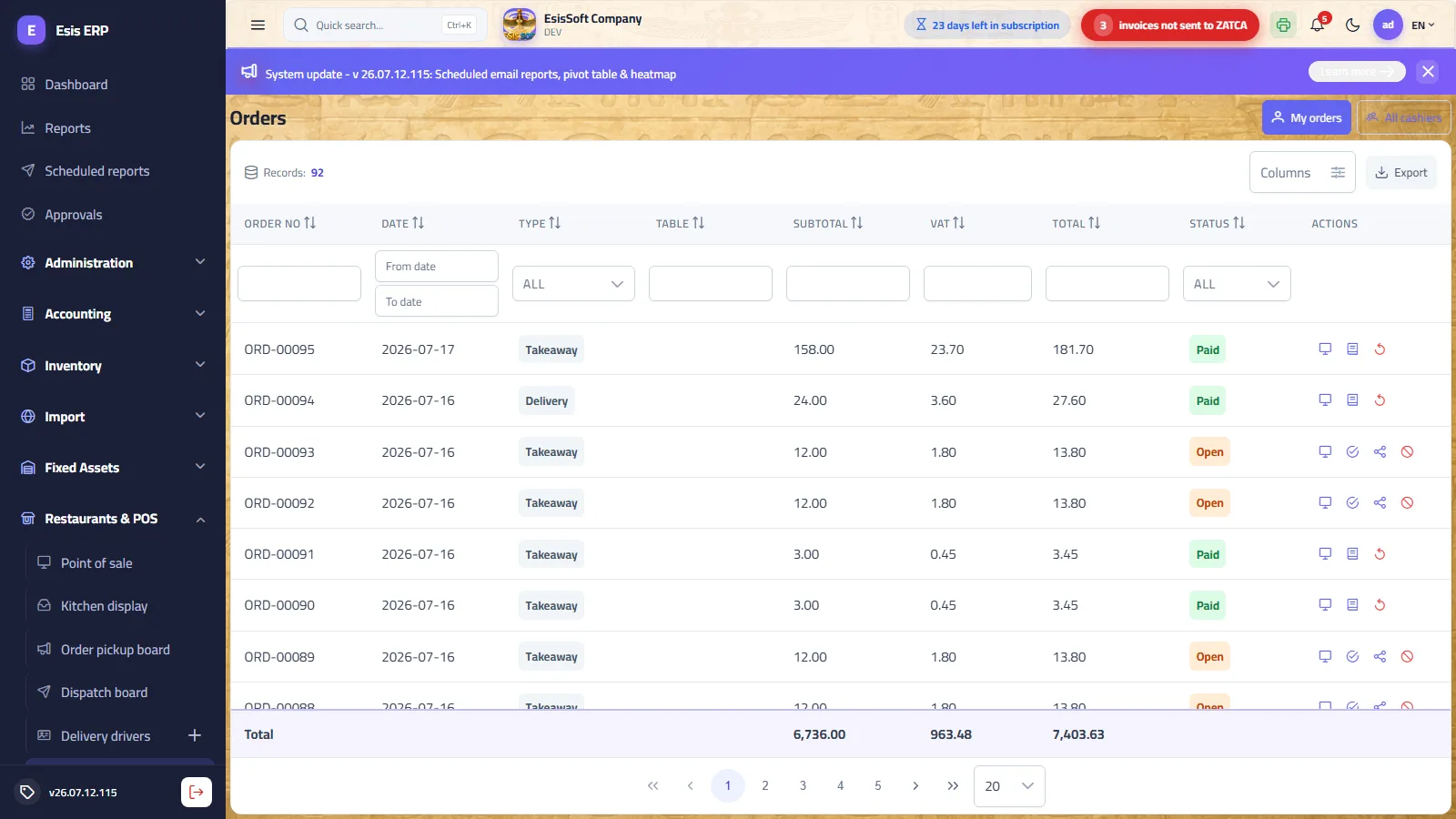Share order ORD-00092 via share icon
The width and height of the screenshot is (1456, 819).
(1380, 503)
